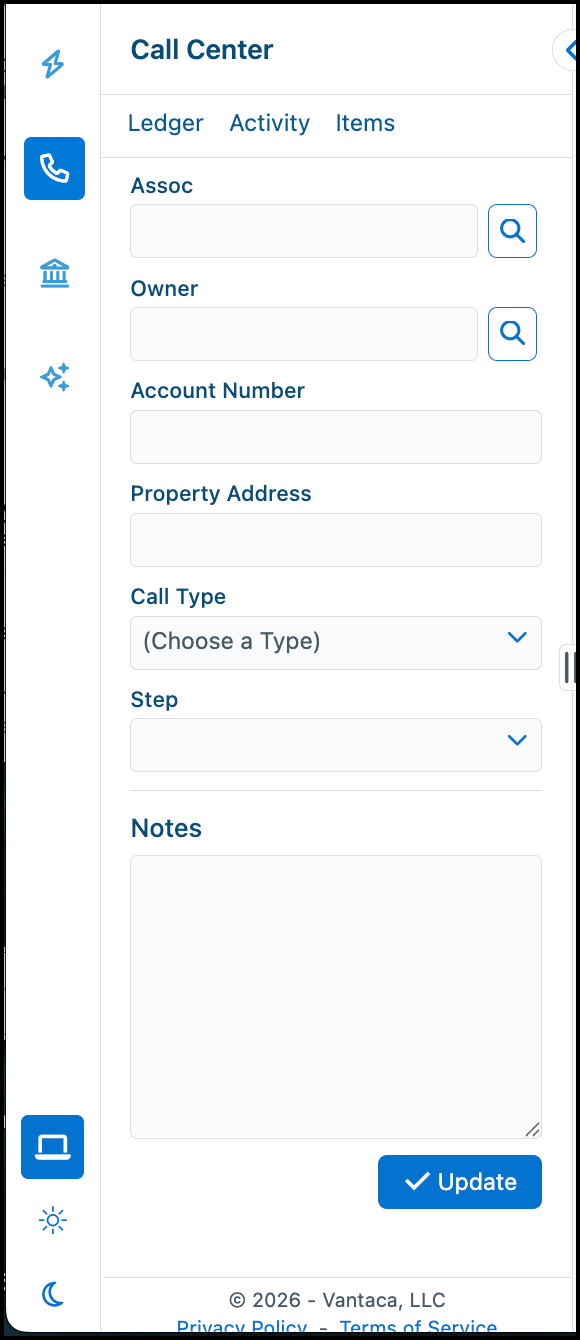This screenshot has width=580, height=1340.
Task: Select the laptop system theme icon
Action: (x=53, y=1147)
